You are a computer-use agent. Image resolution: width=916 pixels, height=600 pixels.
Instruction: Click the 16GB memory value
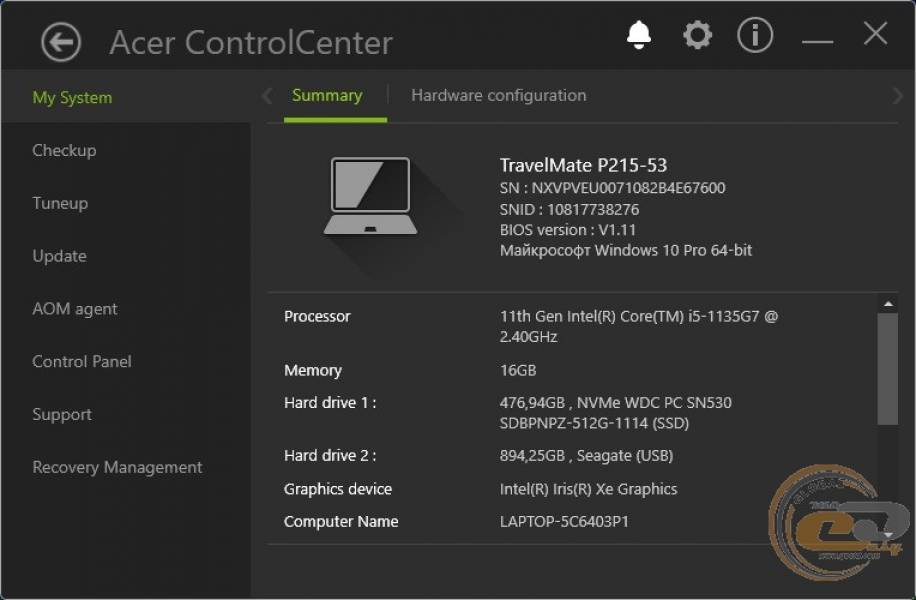pos(518,370)
